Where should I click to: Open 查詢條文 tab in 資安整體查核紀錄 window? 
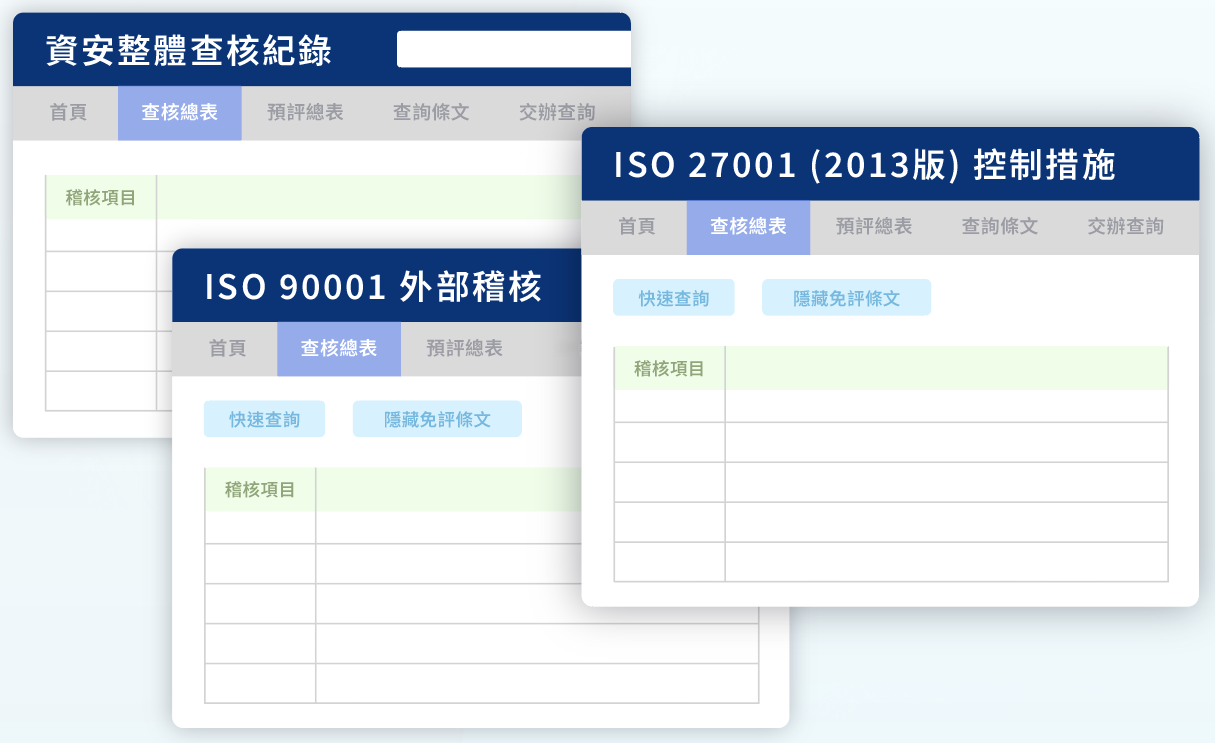coord(431,113)
